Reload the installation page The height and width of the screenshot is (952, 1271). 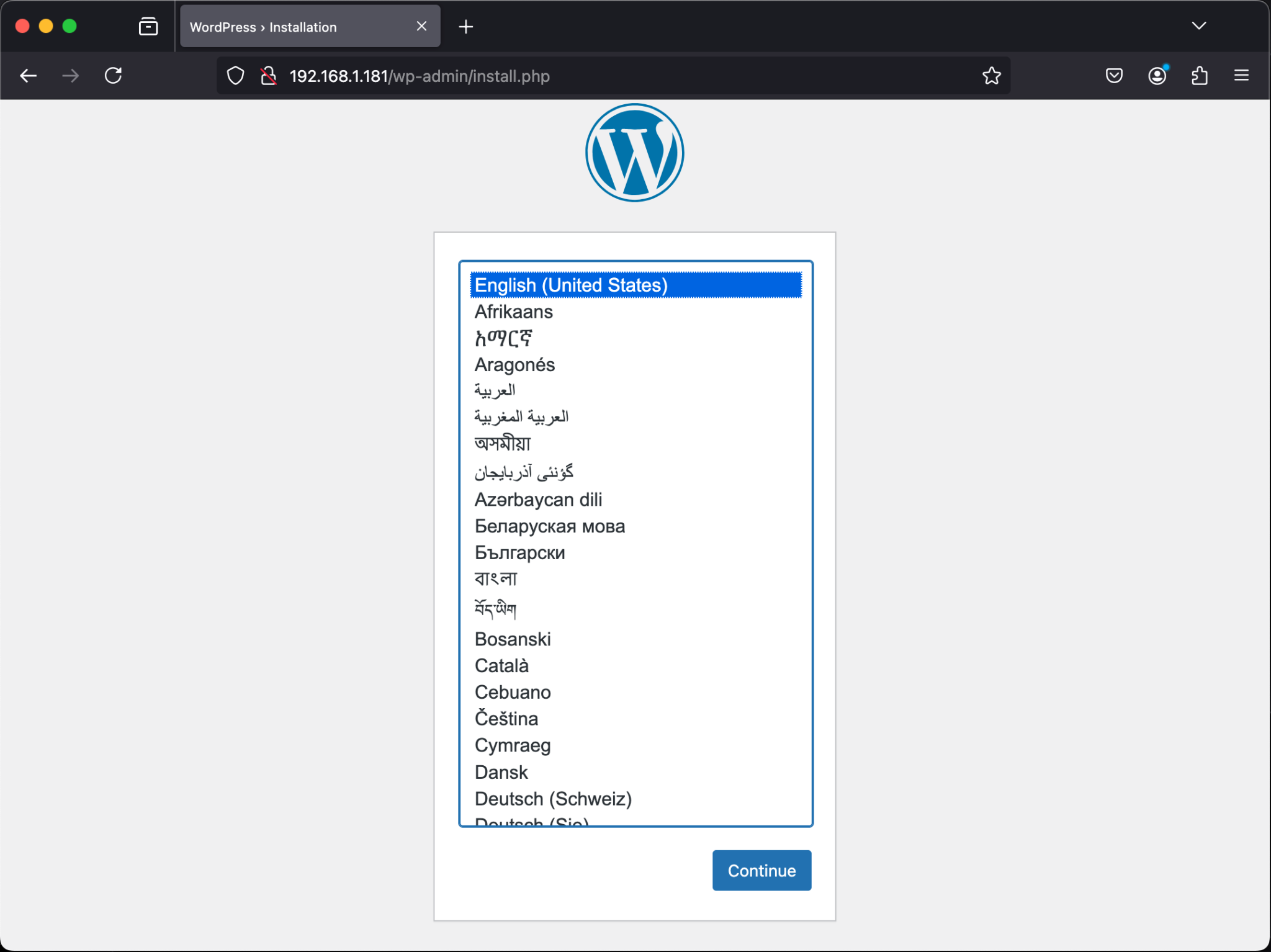[113, 75]
